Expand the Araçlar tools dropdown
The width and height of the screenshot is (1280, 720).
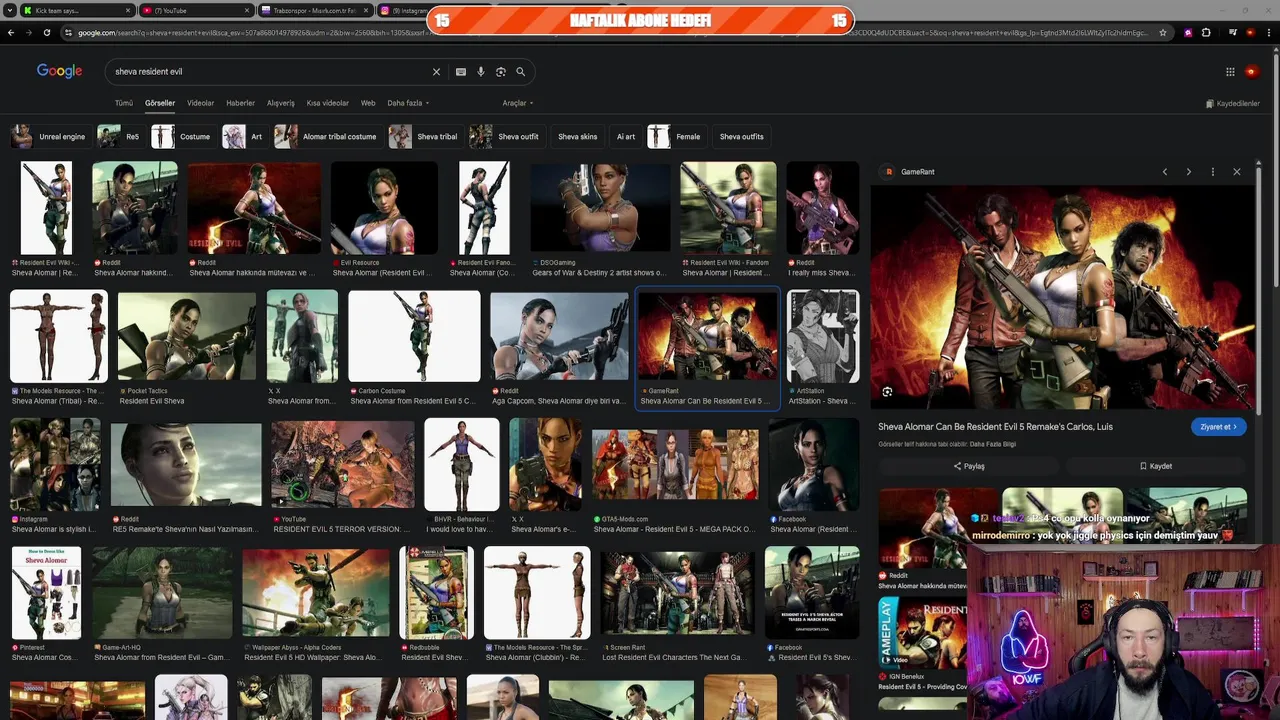[x=517, y=103]
